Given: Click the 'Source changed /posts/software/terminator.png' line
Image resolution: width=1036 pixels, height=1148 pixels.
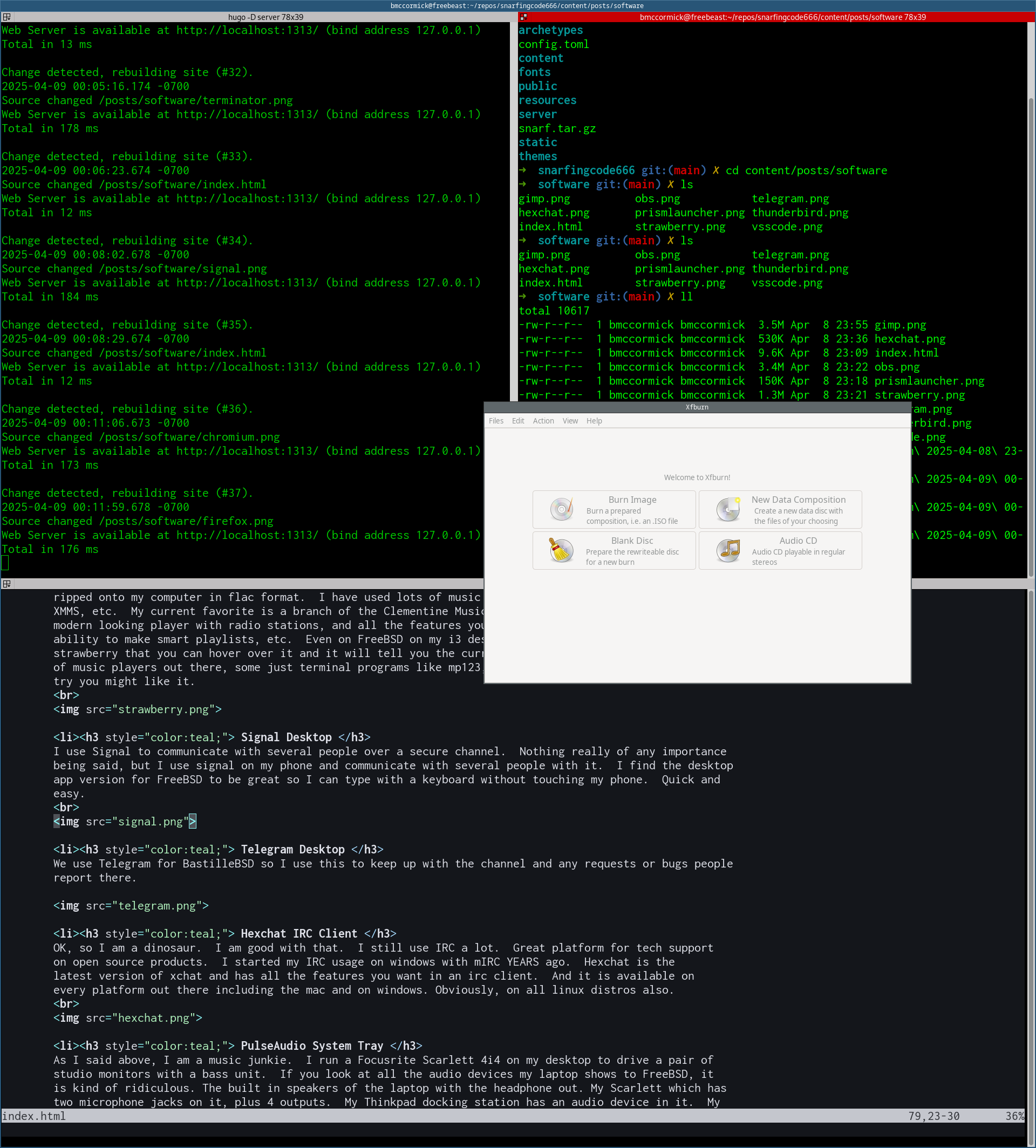Looking at the screenshot, I should 147,101.
